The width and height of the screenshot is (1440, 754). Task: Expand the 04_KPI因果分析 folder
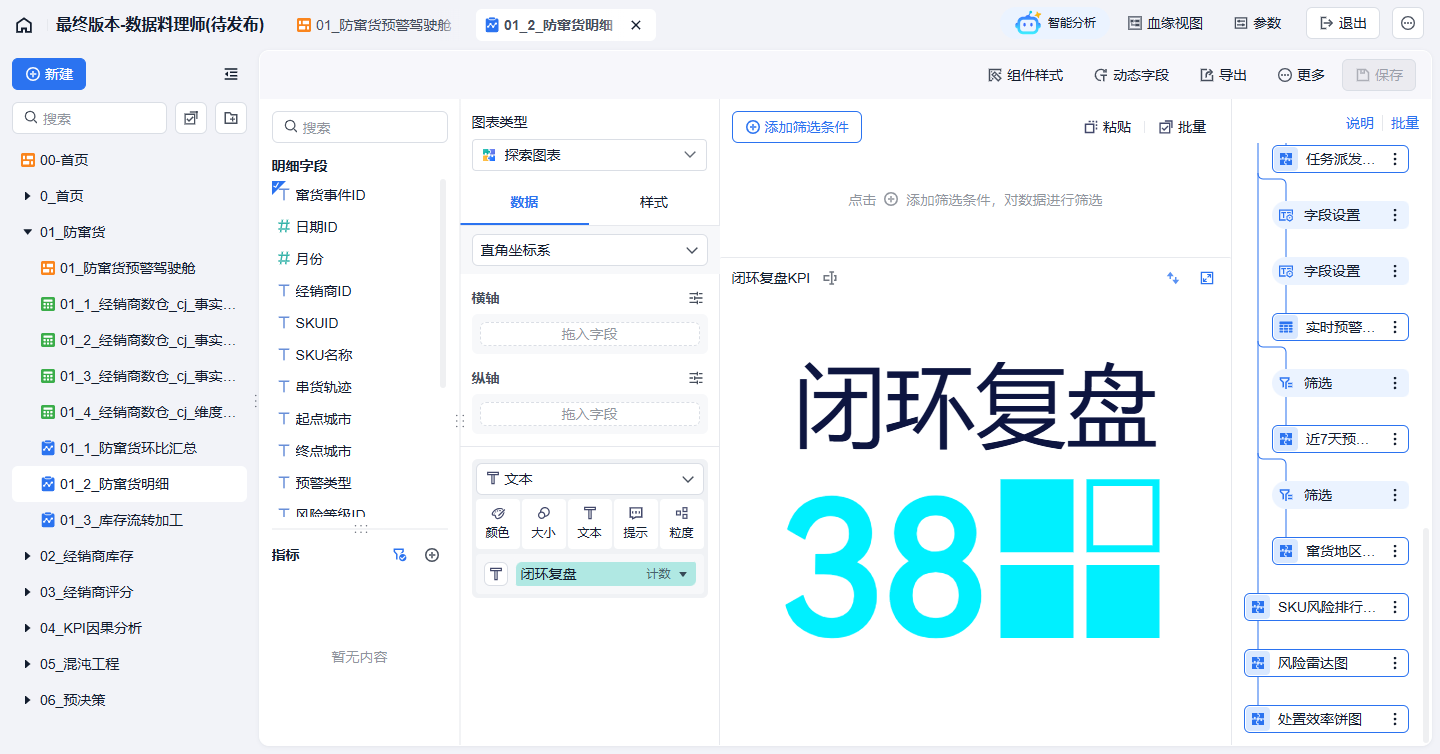27,628
